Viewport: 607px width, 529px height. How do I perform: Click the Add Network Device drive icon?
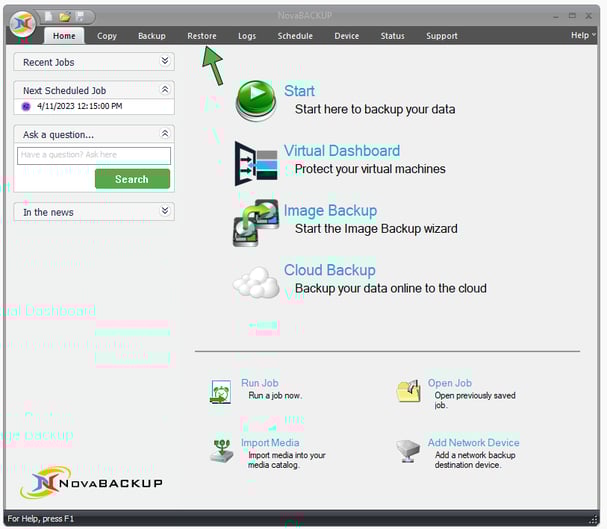click(x=408, y=451)
